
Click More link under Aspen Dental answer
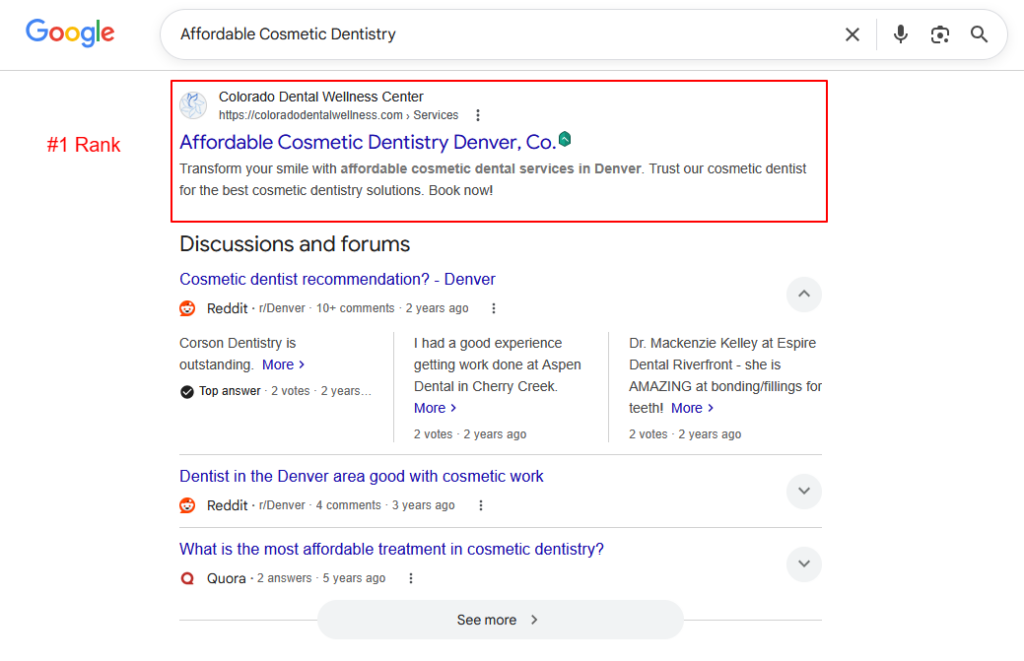[x=435, y=408]
